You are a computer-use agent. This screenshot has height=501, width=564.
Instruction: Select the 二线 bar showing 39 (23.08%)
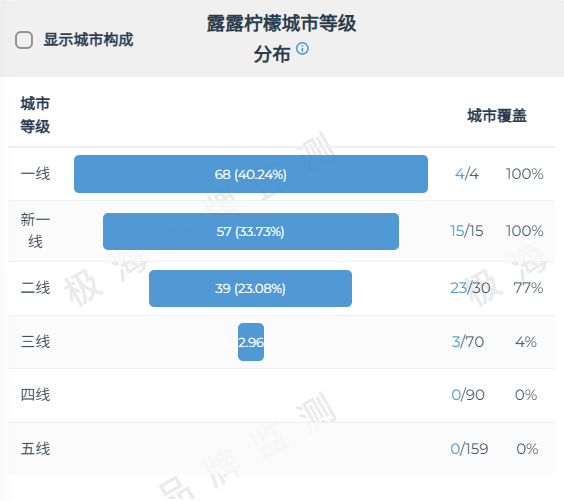point(250,288)
